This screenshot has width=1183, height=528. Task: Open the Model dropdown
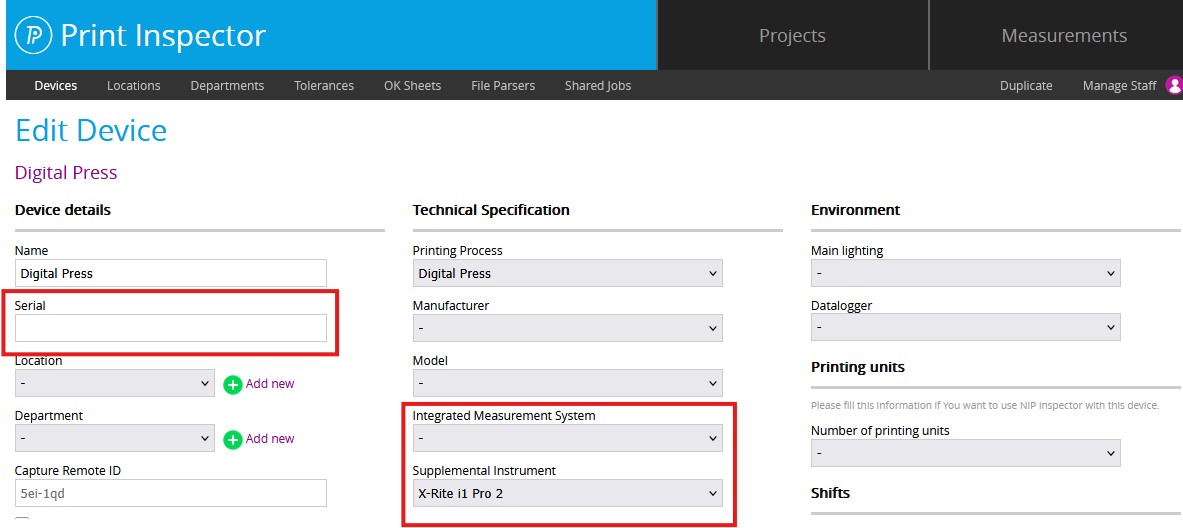pyautogui.click(x=567, y=383)
